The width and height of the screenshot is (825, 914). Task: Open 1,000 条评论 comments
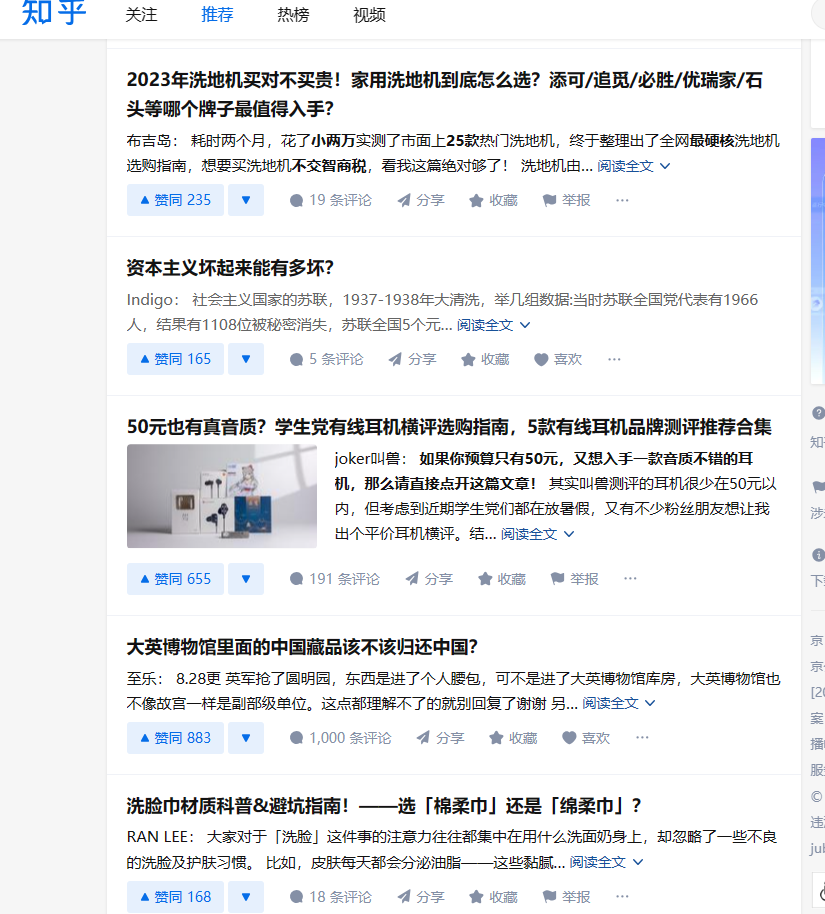pos(340,738)
